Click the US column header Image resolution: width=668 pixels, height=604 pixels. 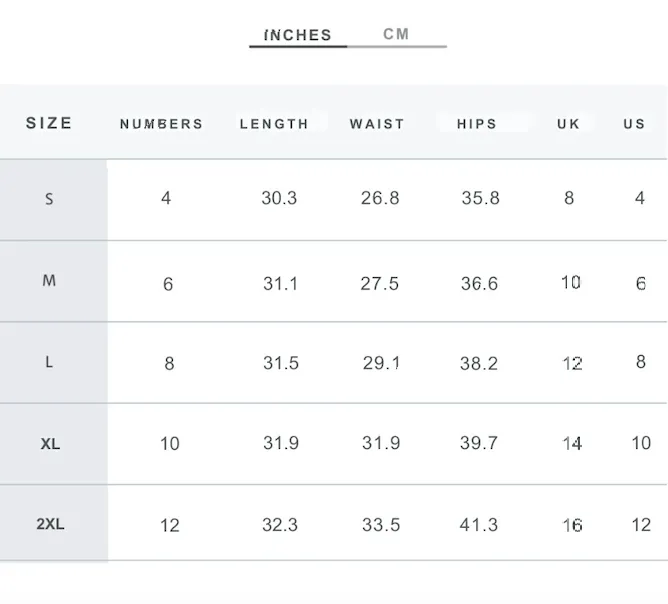pos(634,124)
